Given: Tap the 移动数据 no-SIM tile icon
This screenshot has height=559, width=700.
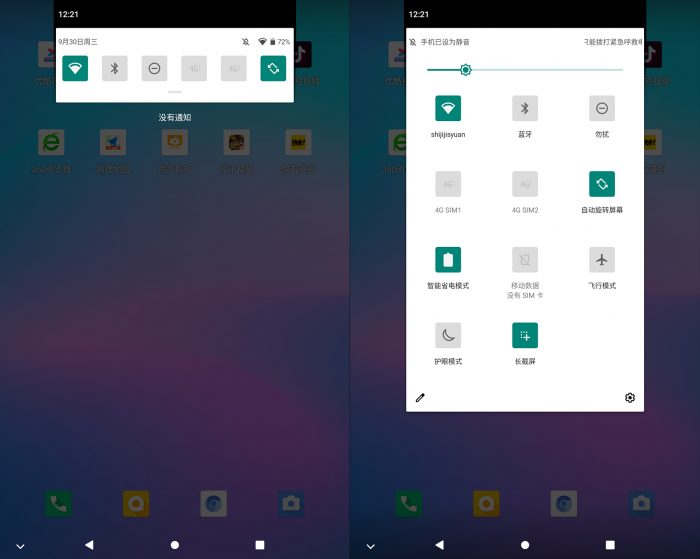Looking at the screenshot, I should click(525, 260).
